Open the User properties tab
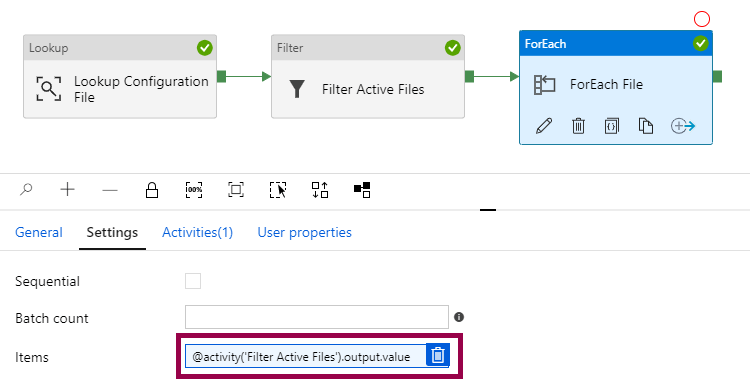The width and height of the screenshot is (750, 390). click(x=305, y=232)
